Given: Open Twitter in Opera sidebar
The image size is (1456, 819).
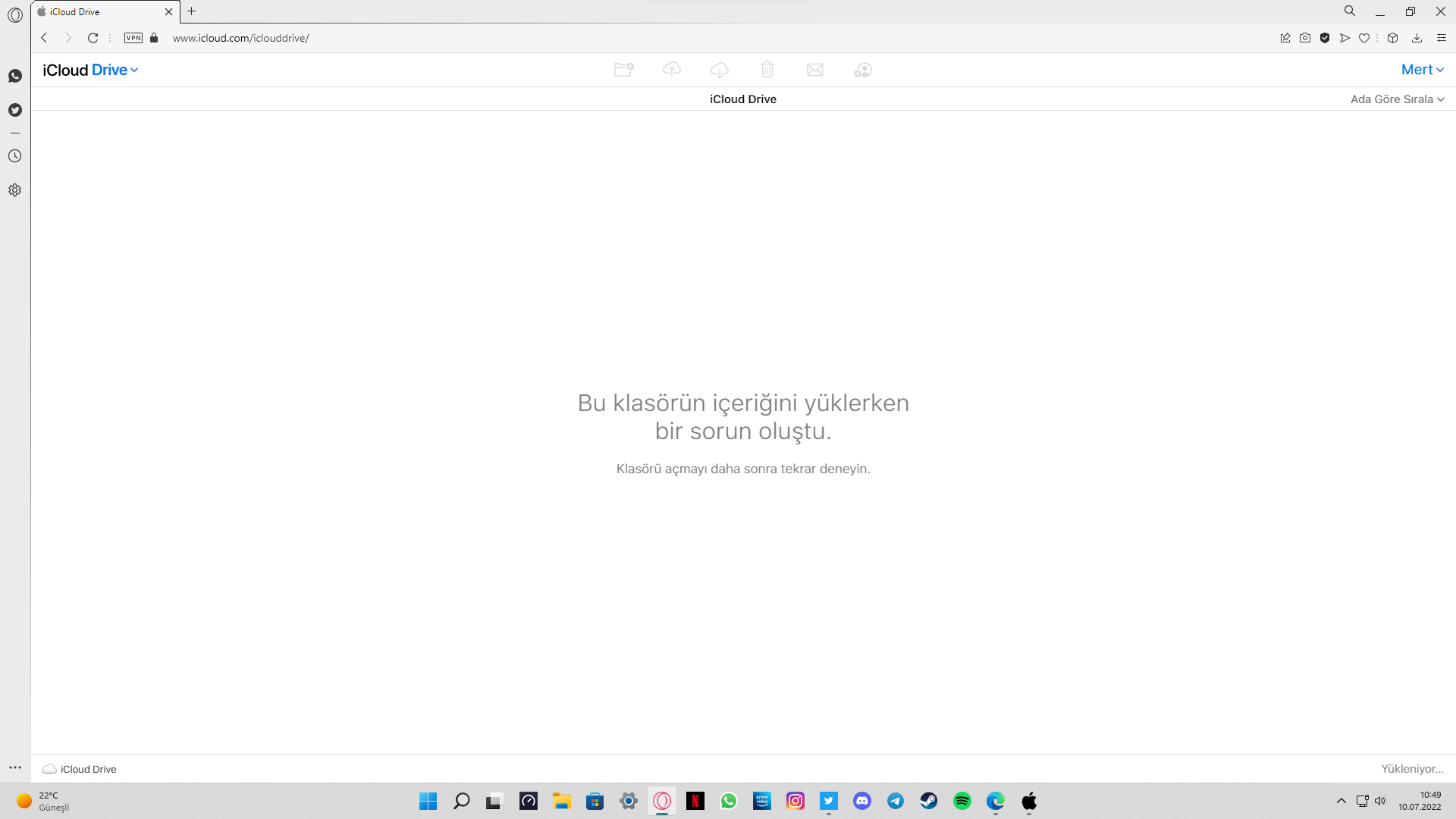Looking at the screenshot, I should pos(15,110).
